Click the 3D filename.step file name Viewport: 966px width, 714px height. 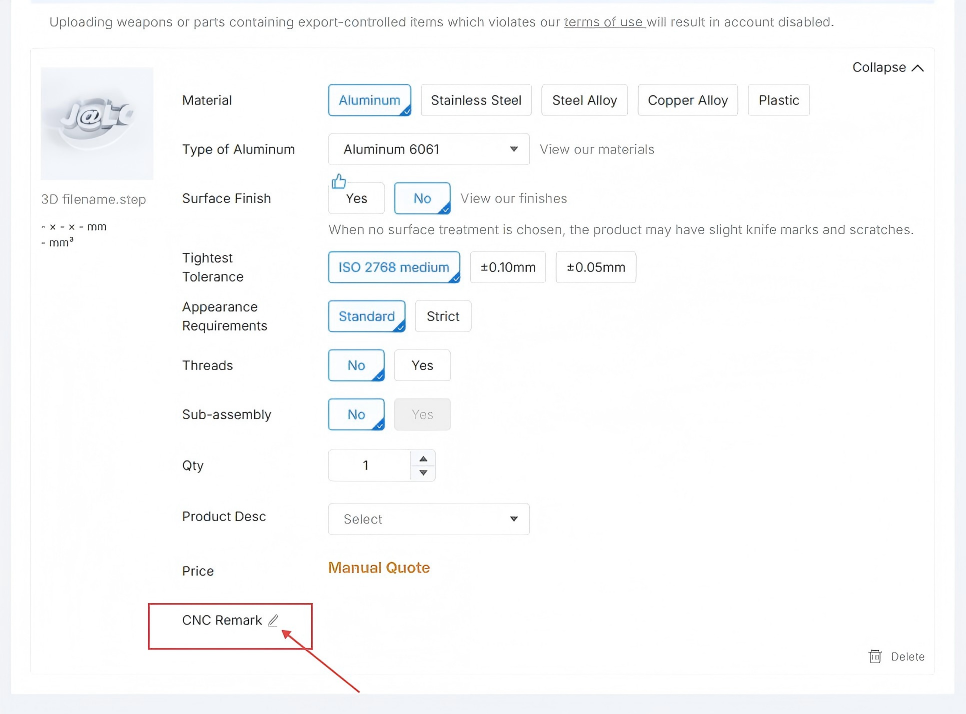click(x=94, y=199)
